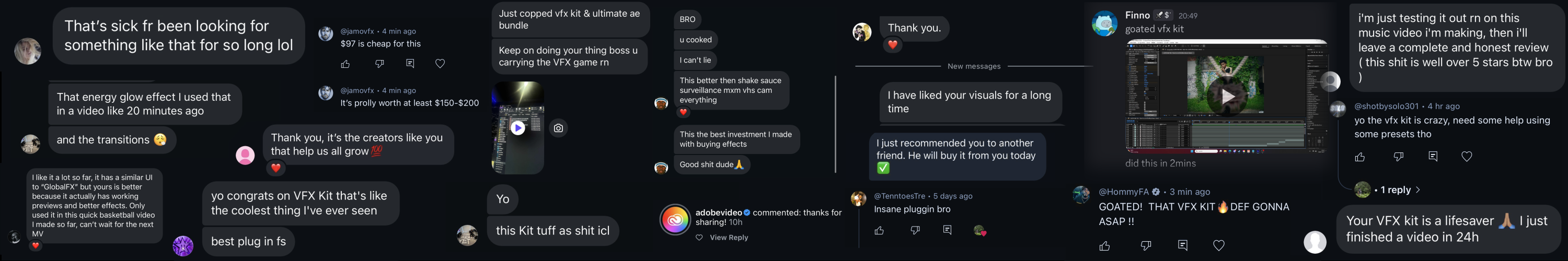Dislike the @shotbysolo301 comment
1568x261 pixels.
click(x=1399, y=157)
